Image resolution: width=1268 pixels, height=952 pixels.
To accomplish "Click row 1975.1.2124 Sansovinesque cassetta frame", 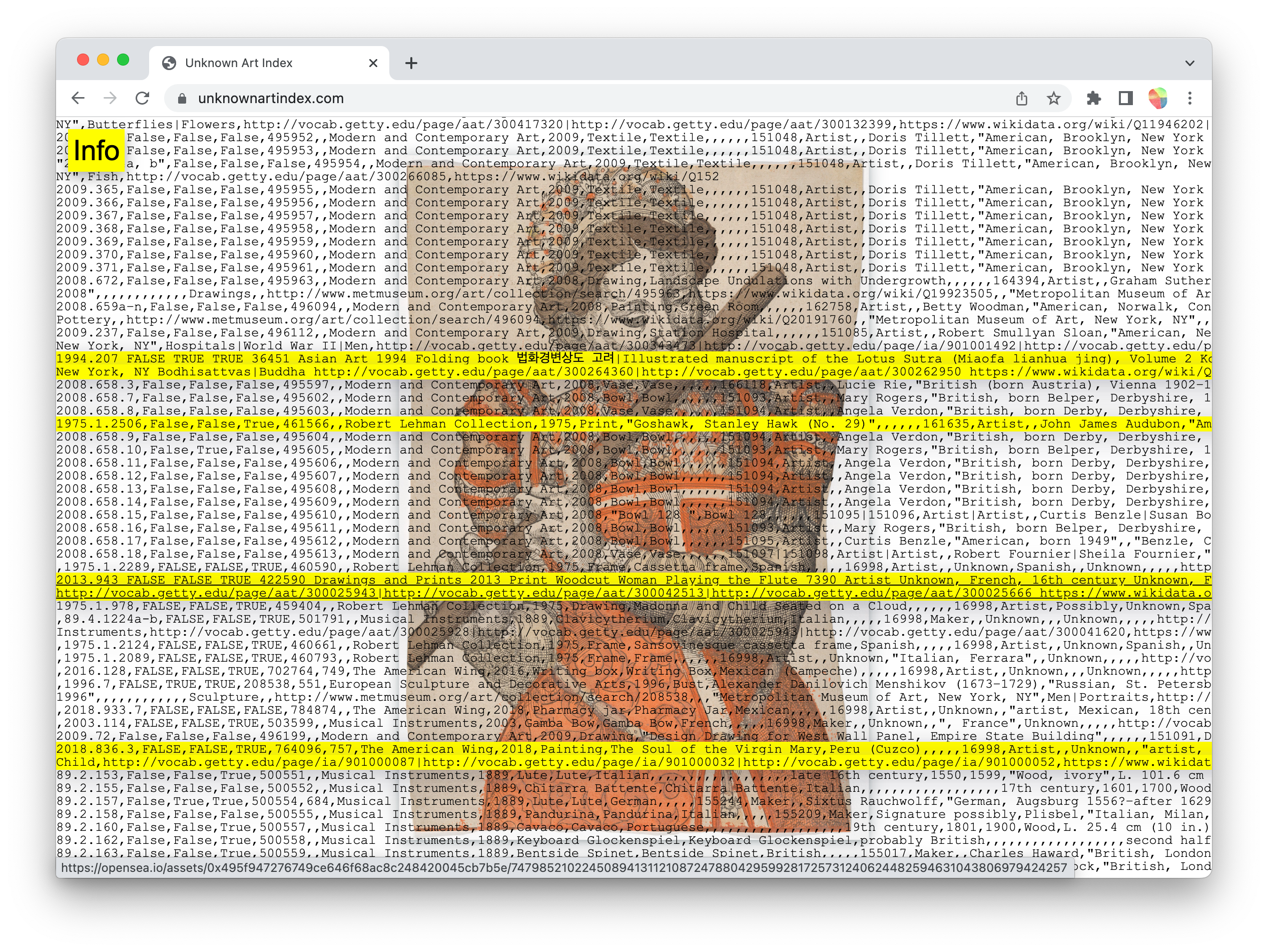I will [633, 645].
